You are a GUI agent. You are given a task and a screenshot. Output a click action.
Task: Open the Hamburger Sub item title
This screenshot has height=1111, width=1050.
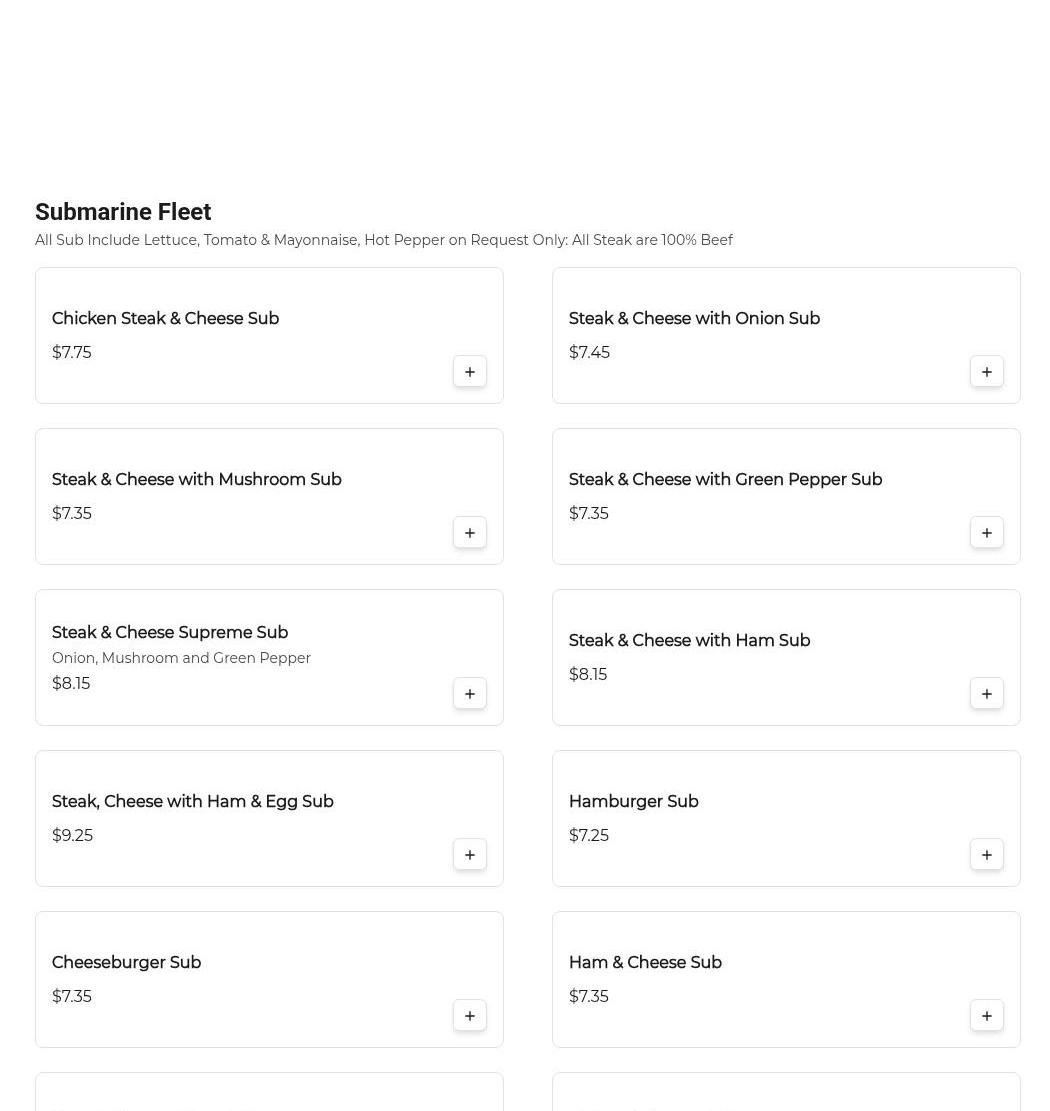coord(633,802)
